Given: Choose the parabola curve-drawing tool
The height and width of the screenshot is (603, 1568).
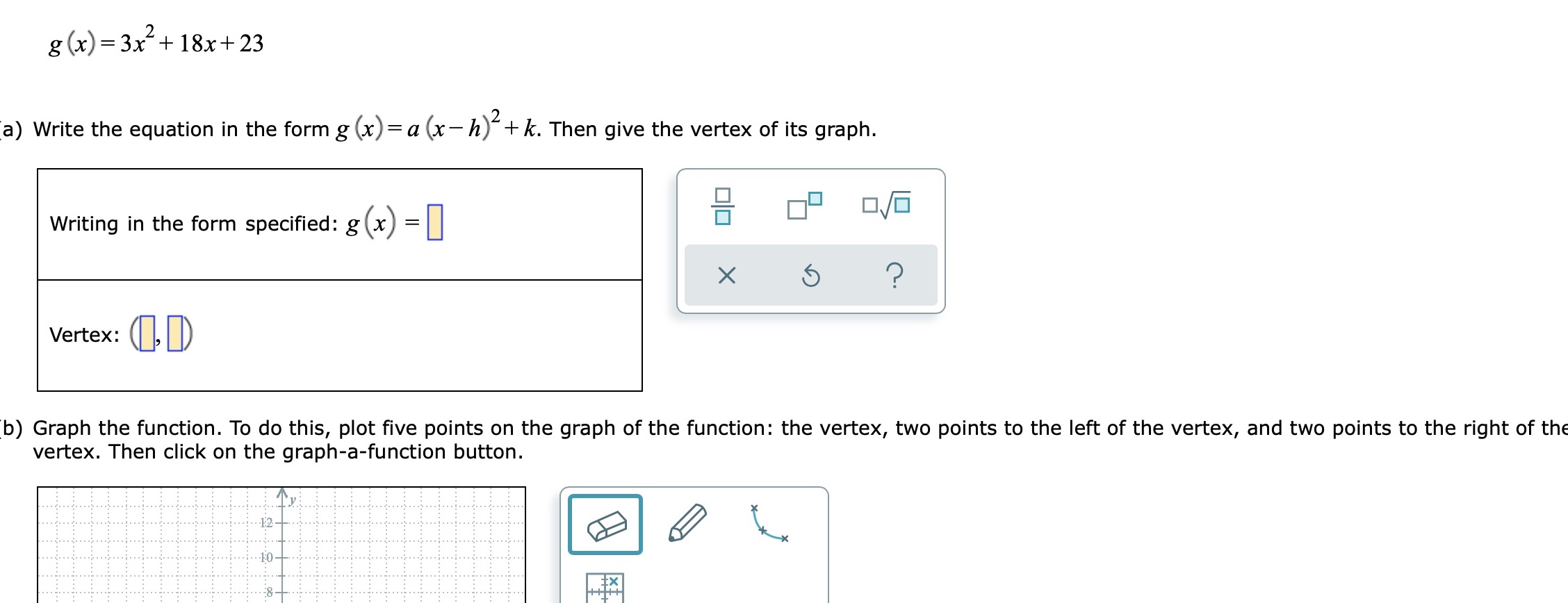Looking at the screenshot, I should (769, 521).
